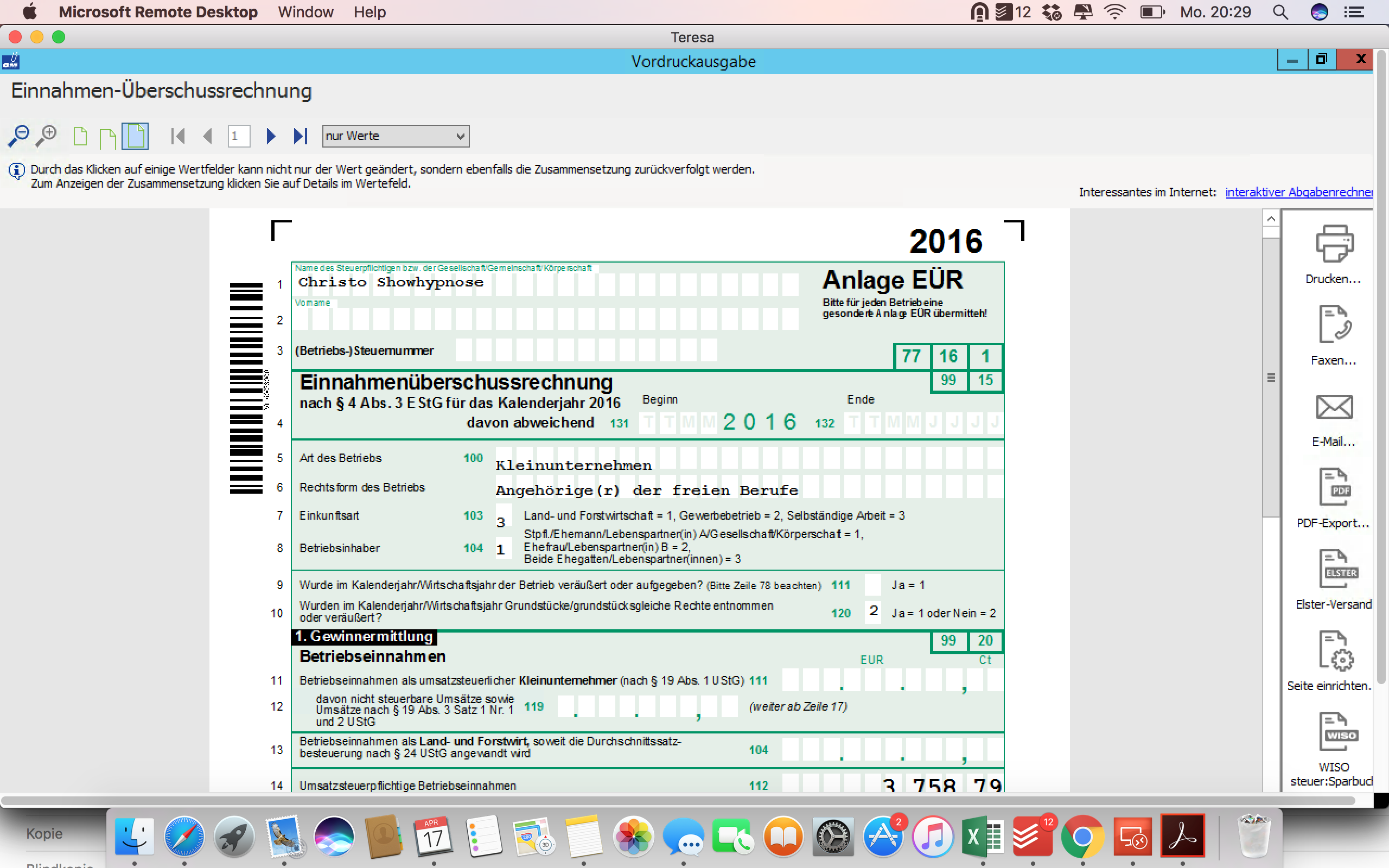Viewport: 1389px width, 868px height.
Task: Click the form's vertical scrollbar thumb
Action: [1271, 377]
